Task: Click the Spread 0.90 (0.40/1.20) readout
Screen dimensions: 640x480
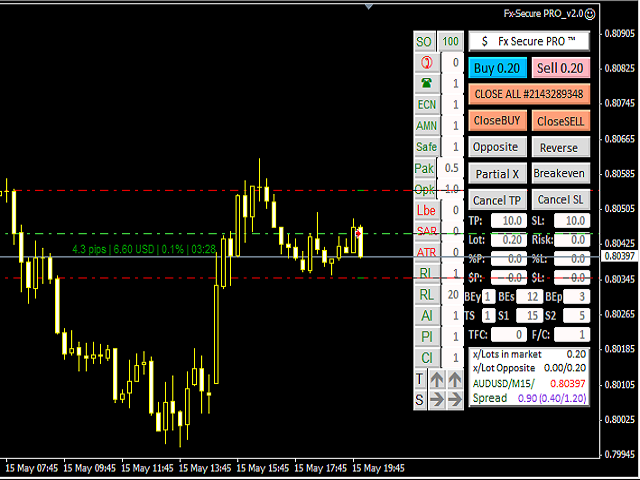Action: coord(529,398)
